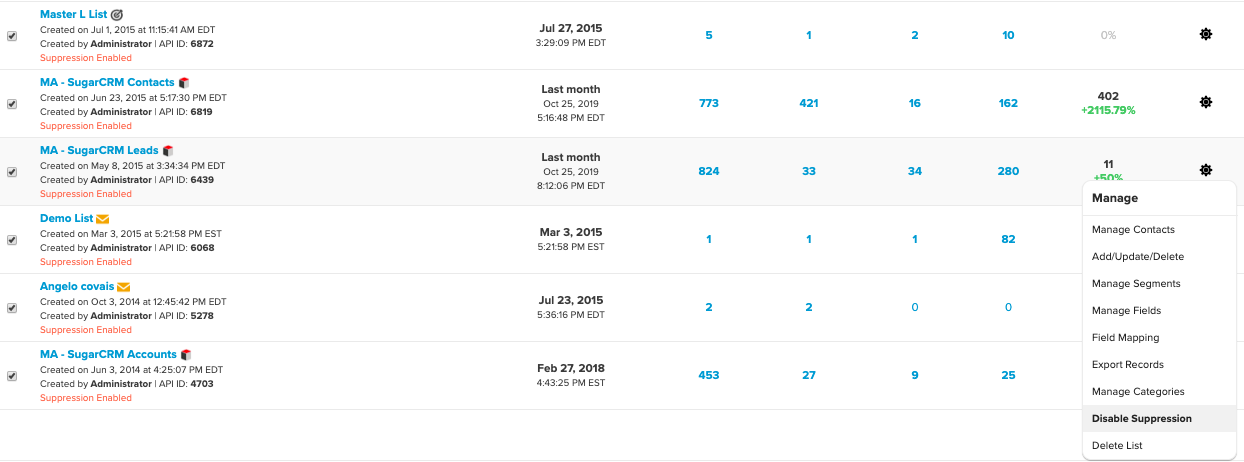
Task: Open gear menu for MA - SugarCRM Contacts
Action: [1206, 102]
